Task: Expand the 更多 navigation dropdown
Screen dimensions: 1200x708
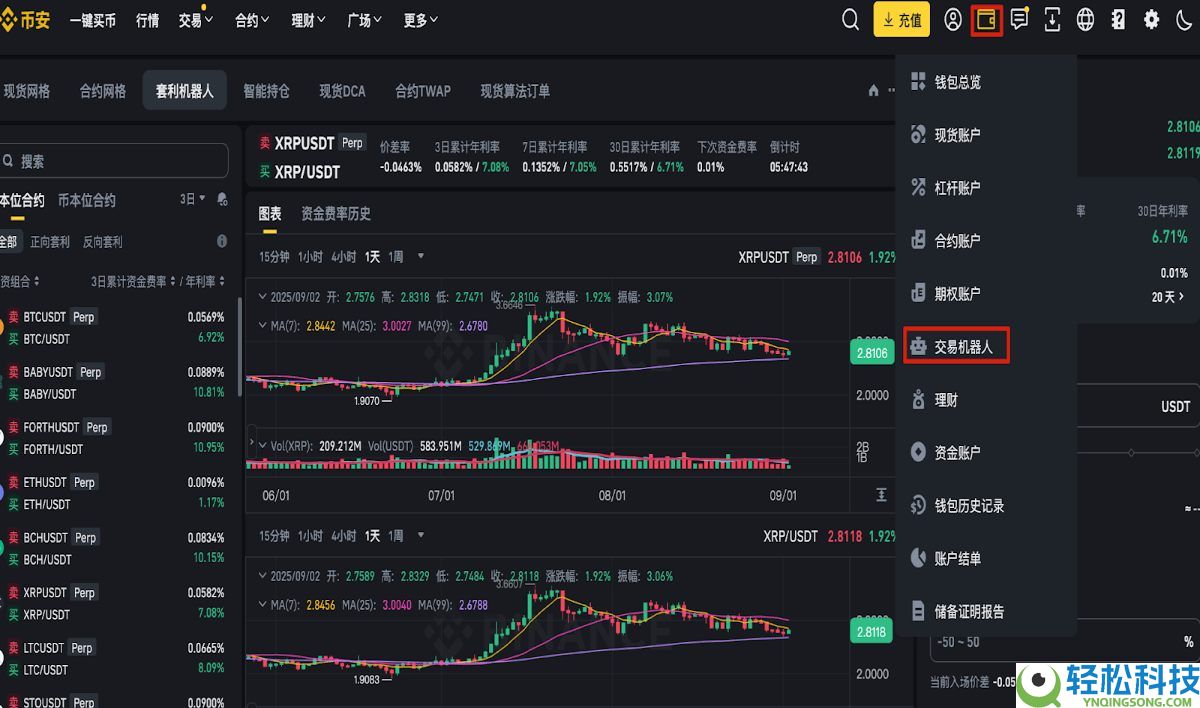Action: click(420, 19)
